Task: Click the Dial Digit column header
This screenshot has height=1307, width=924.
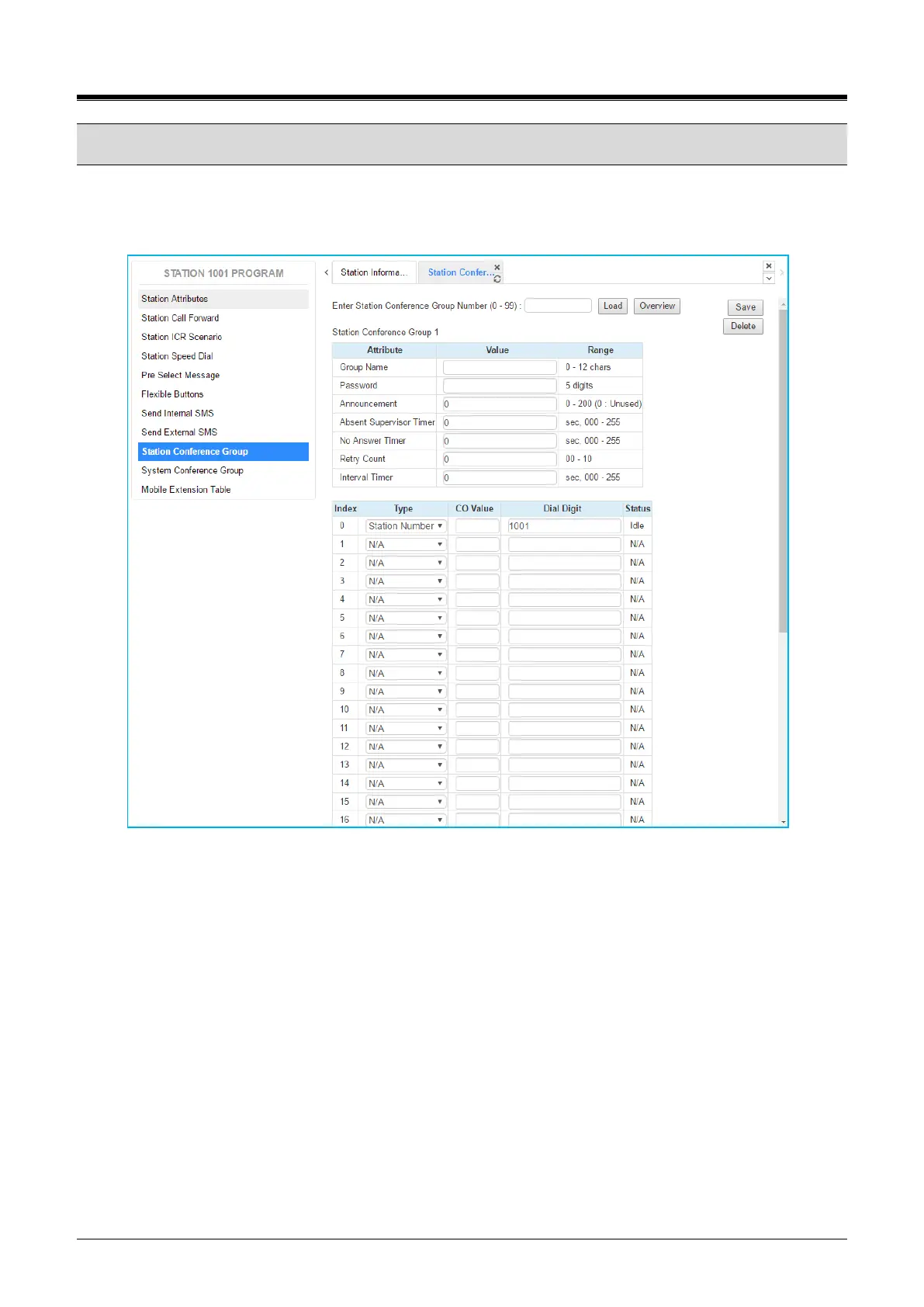Action: [x=562, y=509]
